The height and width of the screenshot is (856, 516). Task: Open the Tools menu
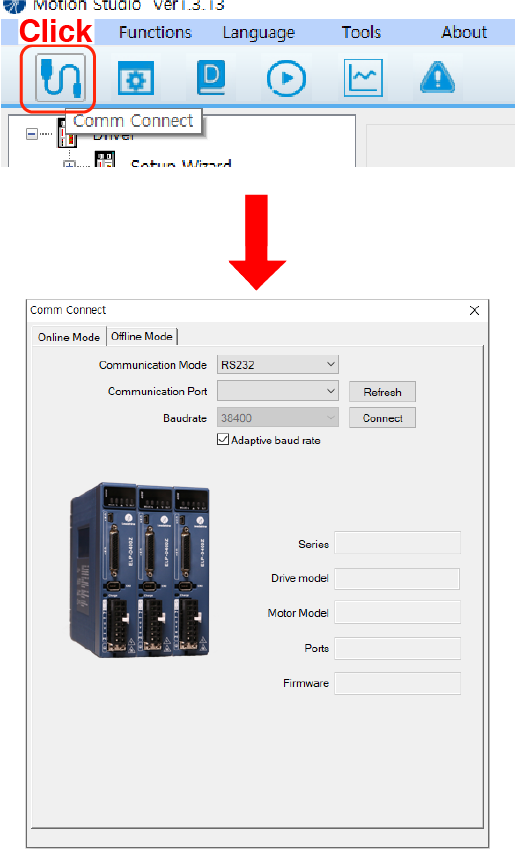[361, 32]
